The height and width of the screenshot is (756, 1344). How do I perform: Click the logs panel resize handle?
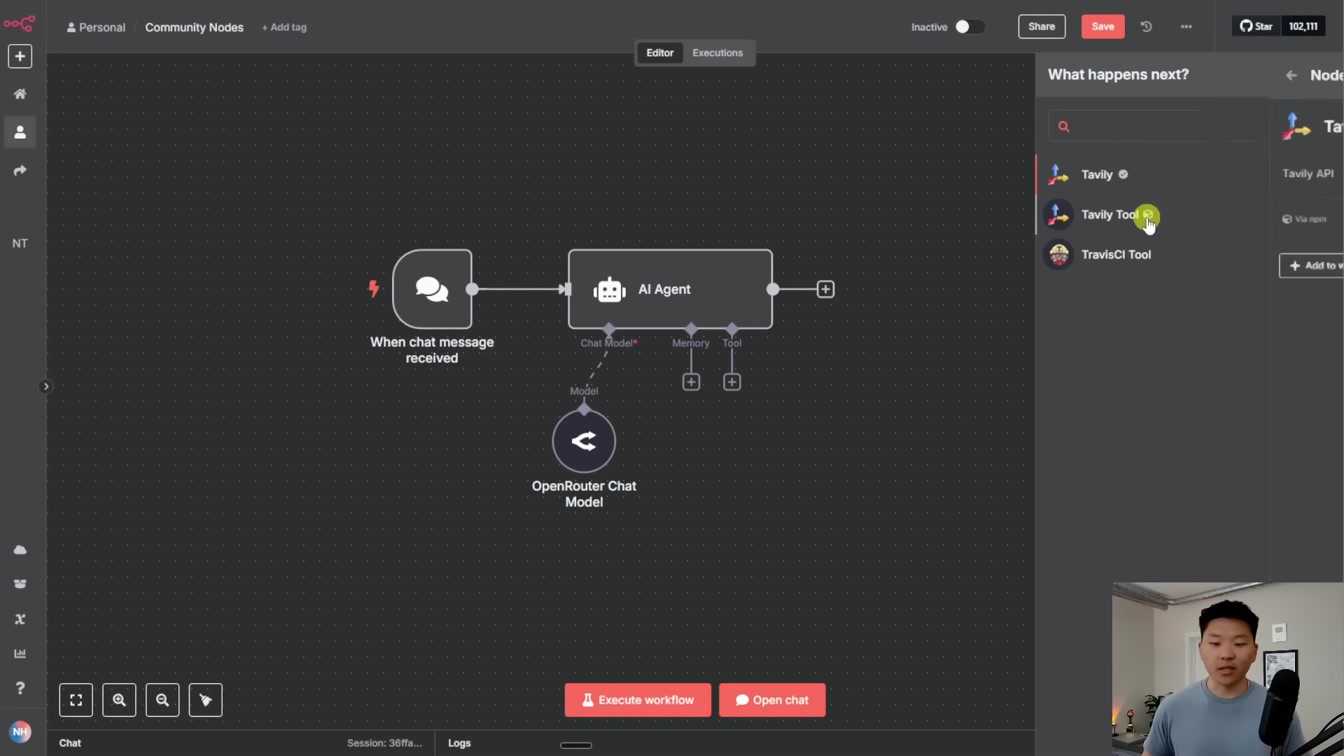tap(576, 745)
